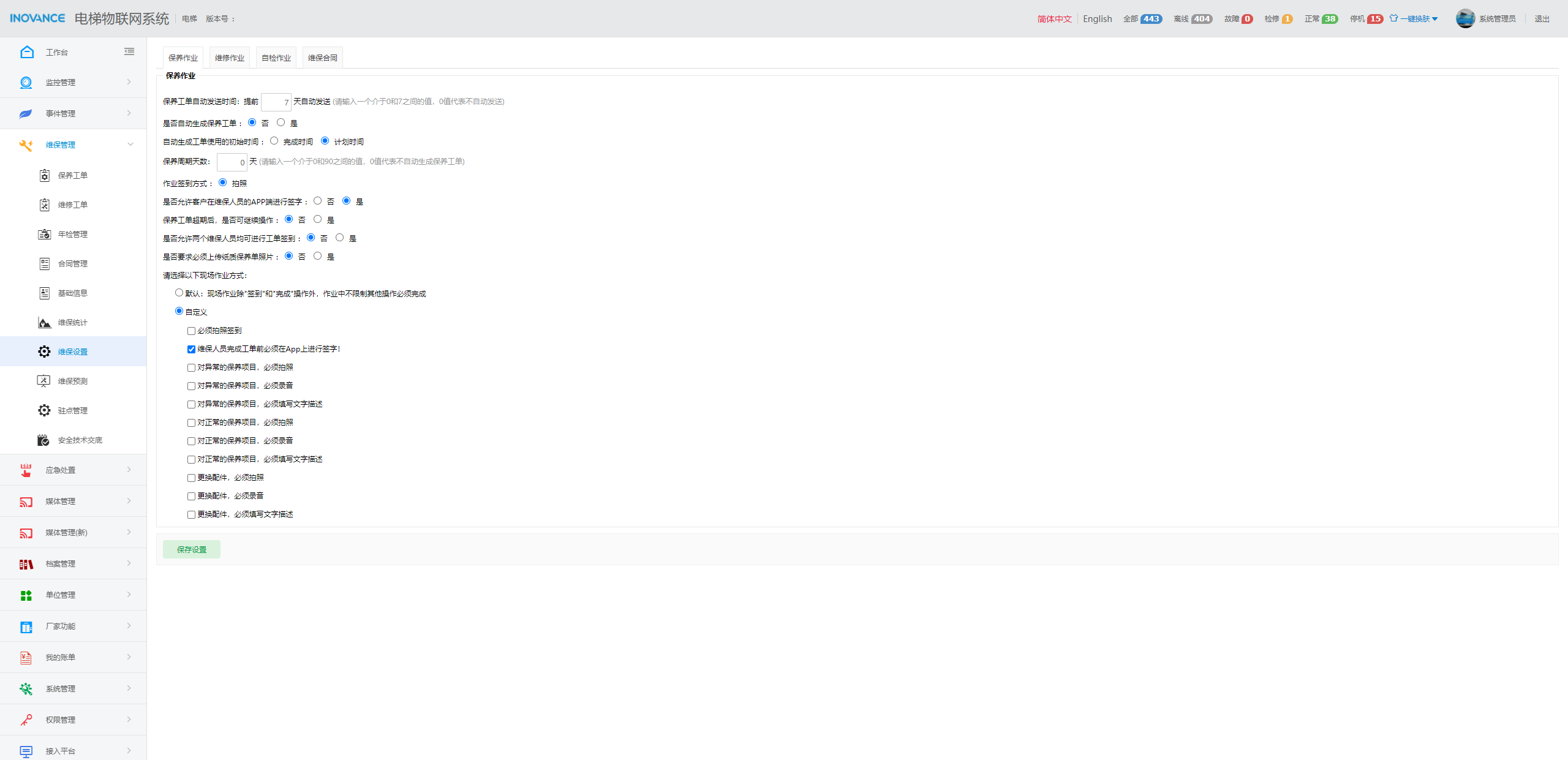
Task: Click the 应急处置 alarm icon
Action: (26, 470)
